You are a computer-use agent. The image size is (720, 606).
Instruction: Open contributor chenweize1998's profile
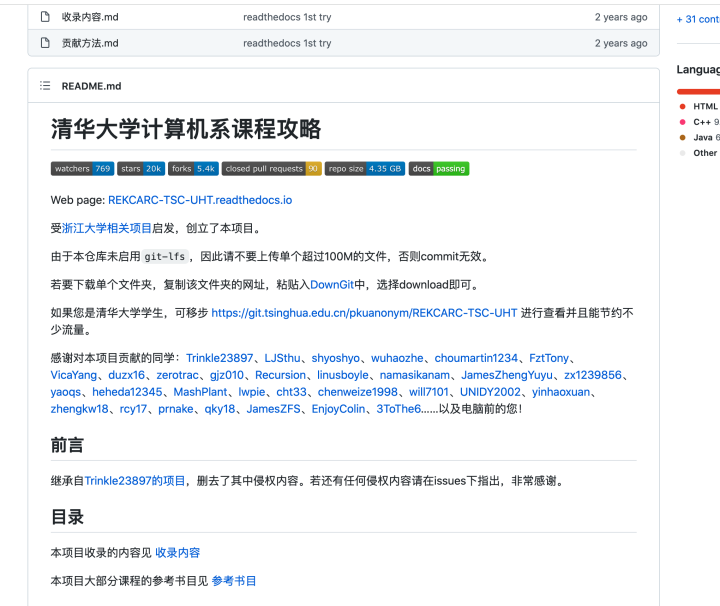tap(358, 392)
